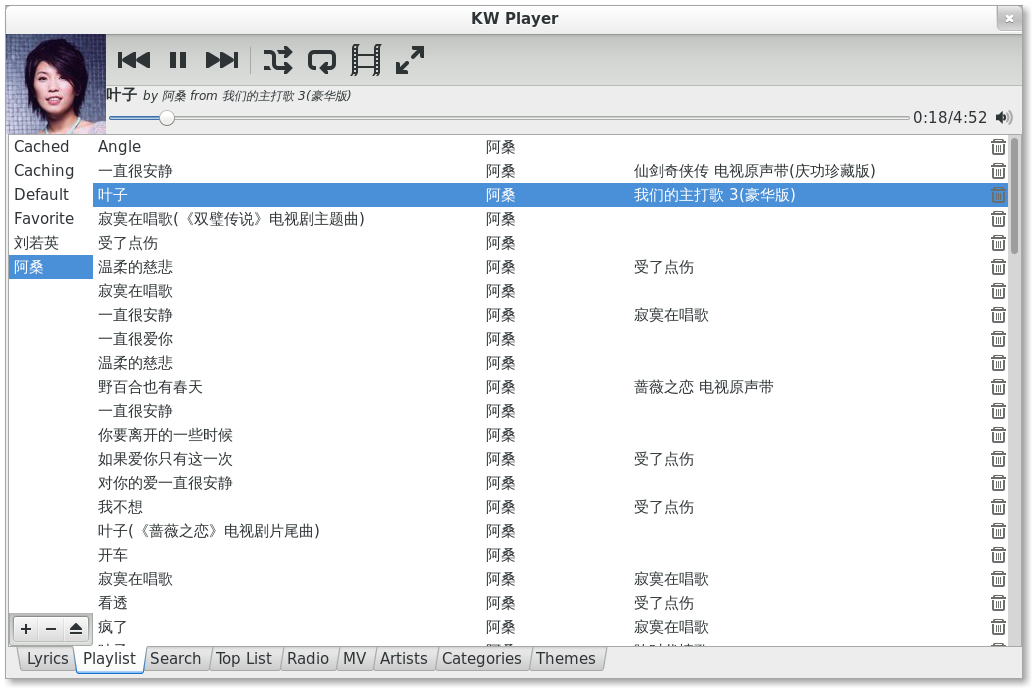This screenshot has width=1032, height=688.
Task: Open the 刘若英 playlist
Action: point(51,243)
